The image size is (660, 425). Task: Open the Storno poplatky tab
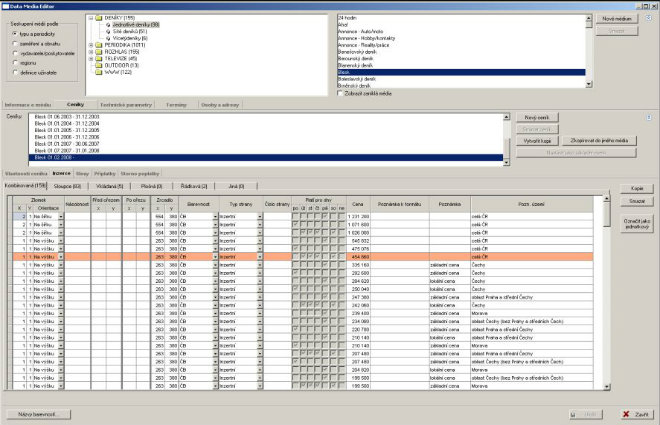click(140, 173)
